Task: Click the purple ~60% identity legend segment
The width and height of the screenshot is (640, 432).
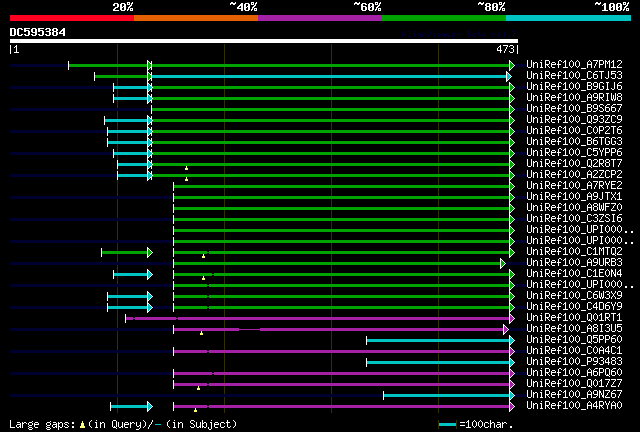Action: [x=320, y=18]
